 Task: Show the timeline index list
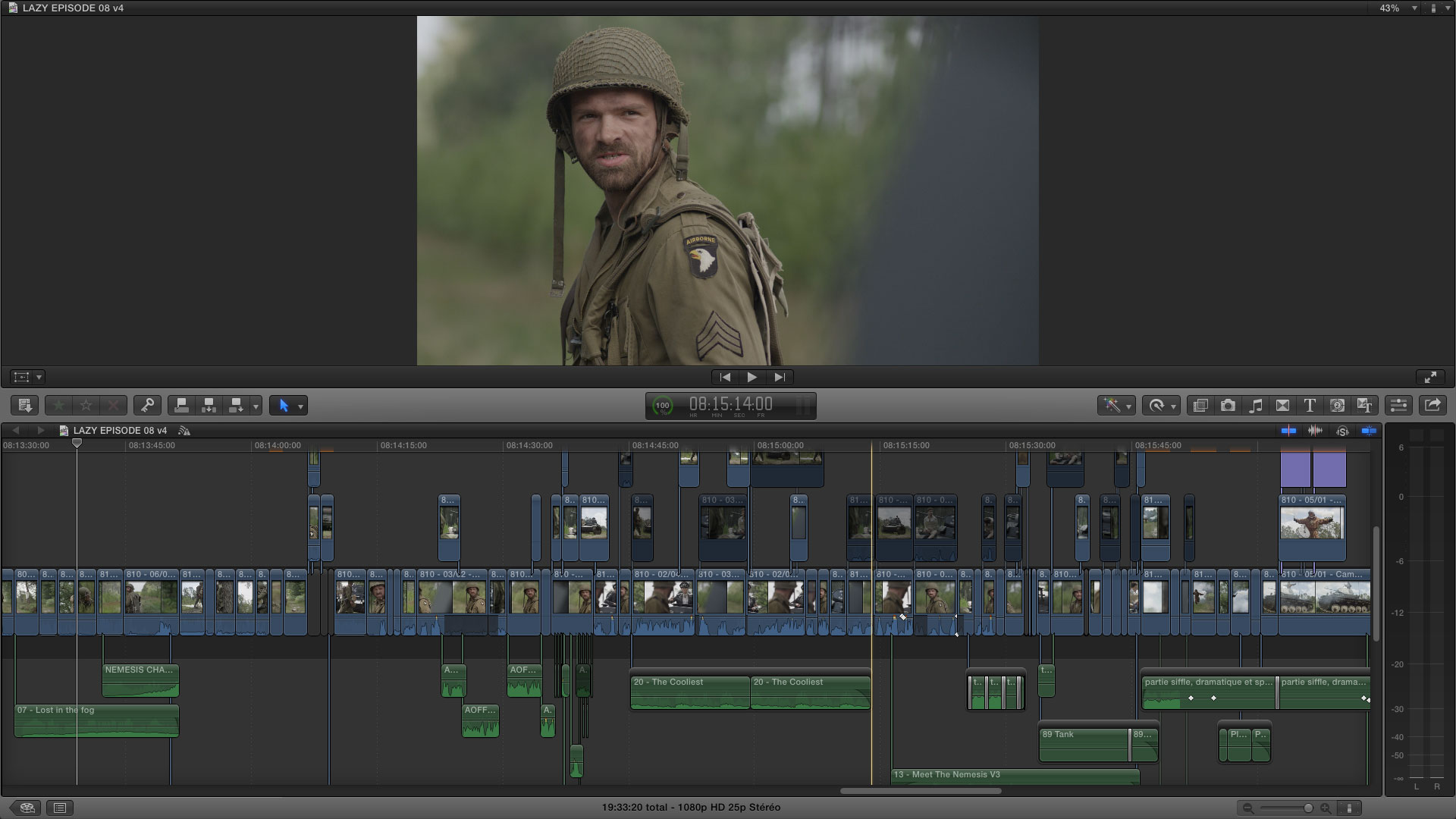click(60, 808)
